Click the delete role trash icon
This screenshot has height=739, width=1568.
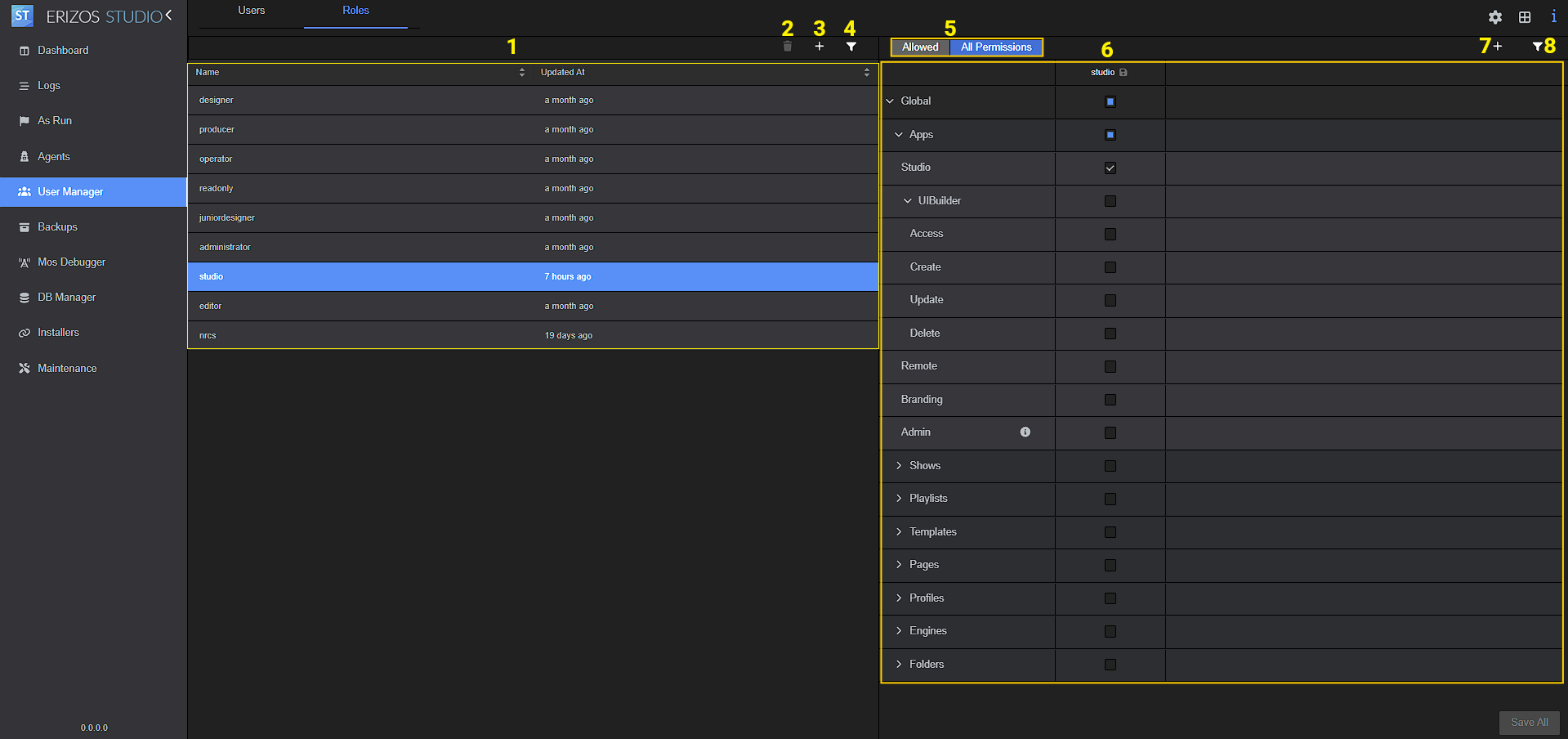click(x=787, y=47)
